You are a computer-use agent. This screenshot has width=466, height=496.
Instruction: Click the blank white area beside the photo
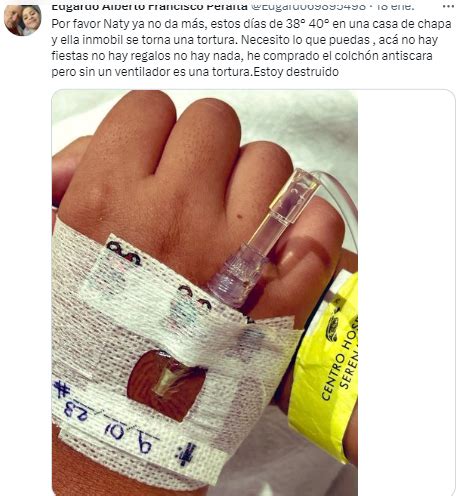pos(406,293)
